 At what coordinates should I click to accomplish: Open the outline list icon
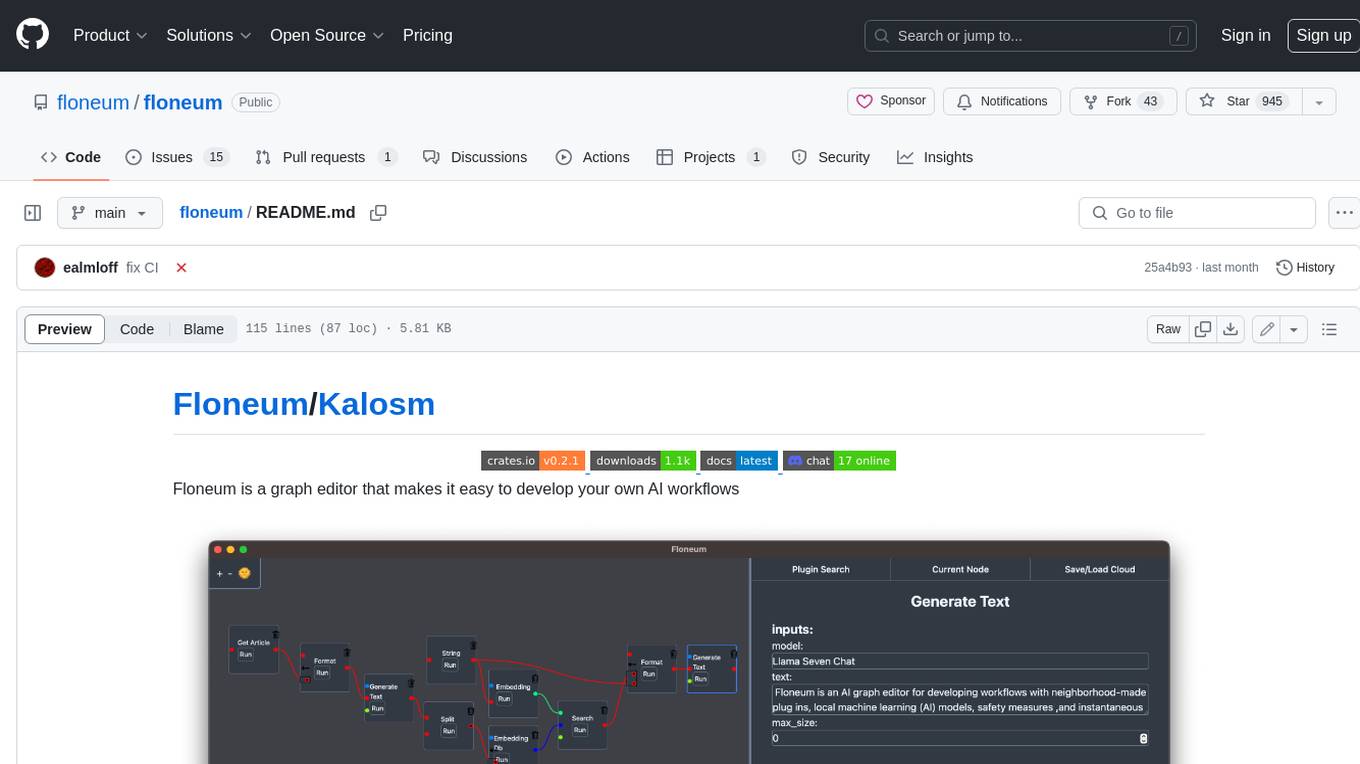coord(1329,329)
